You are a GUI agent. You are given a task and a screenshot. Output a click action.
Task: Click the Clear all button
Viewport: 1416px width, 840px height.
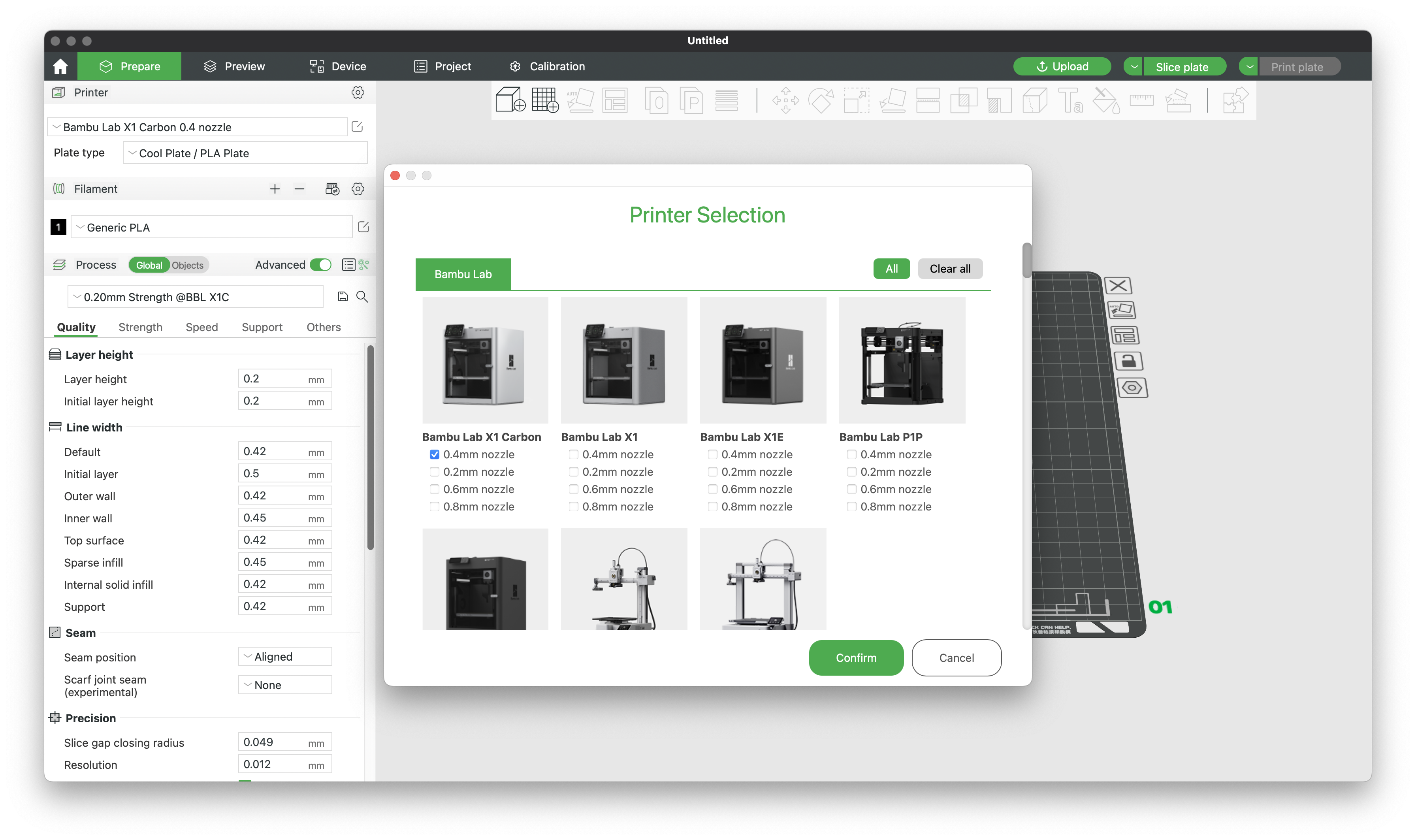click(950, 268)
